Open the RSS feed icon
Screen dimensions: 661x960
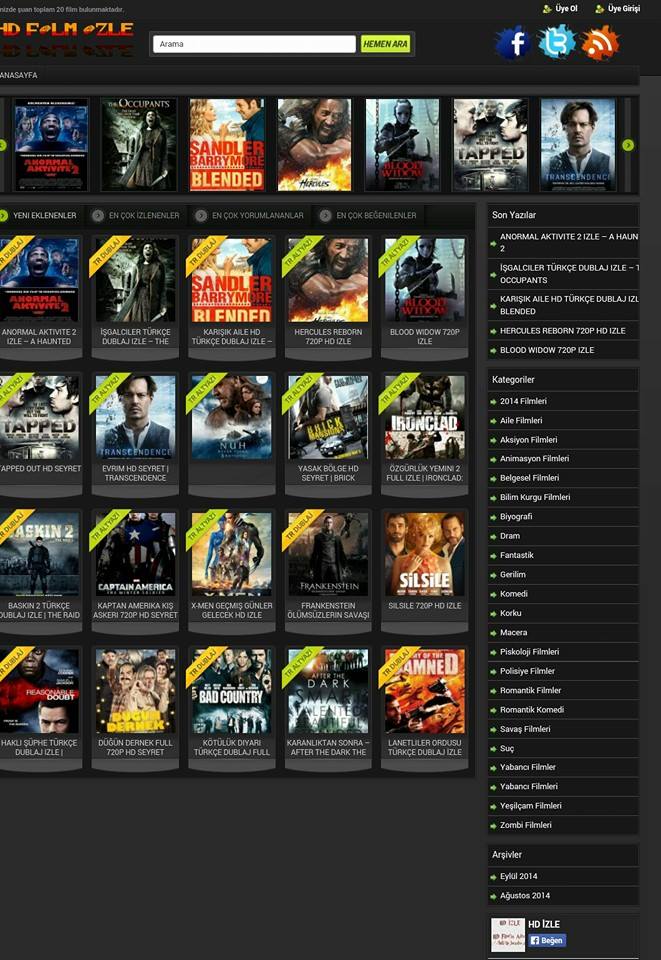coord(600,42)
